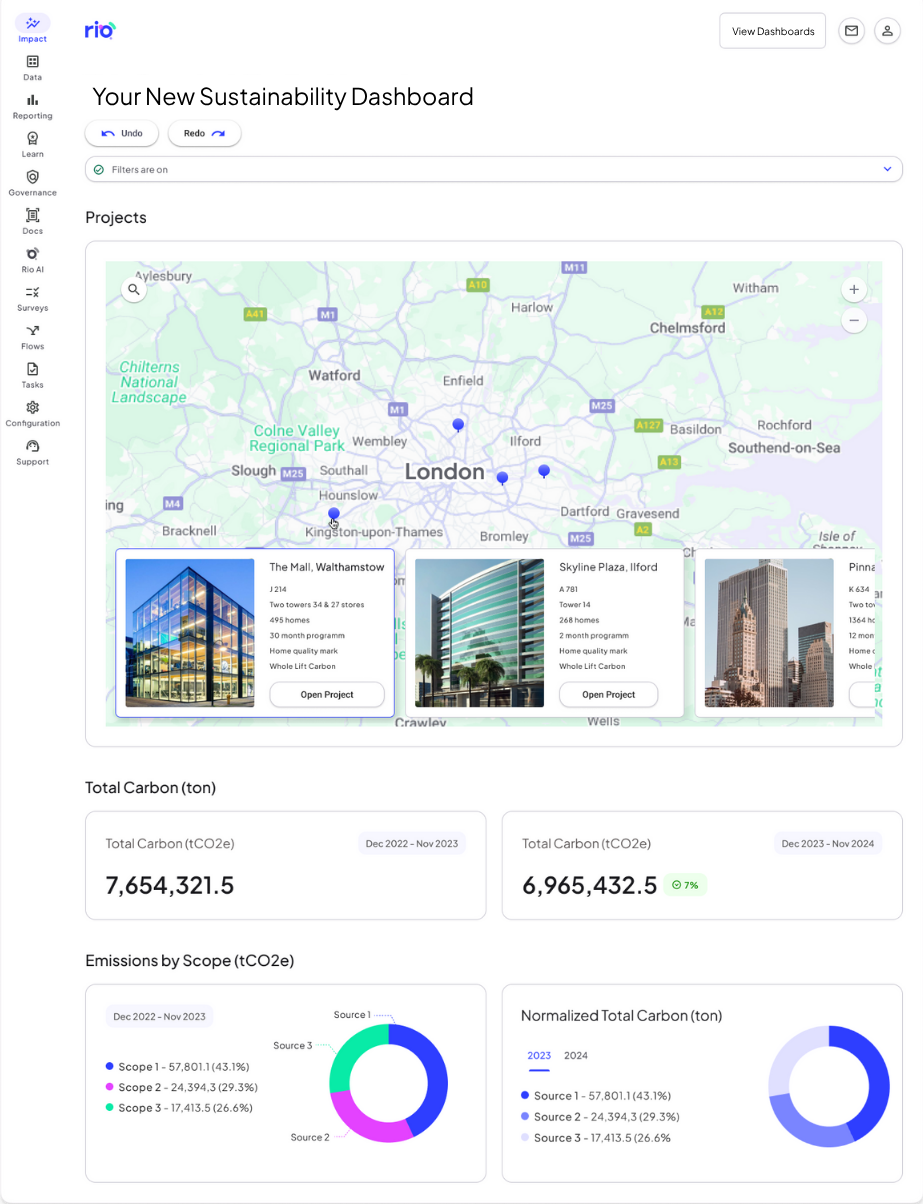The width and height of the screenshot is (923, 1204).
Task: Open Project for The Mall, Walthamstow
Action: click(327, 695)
